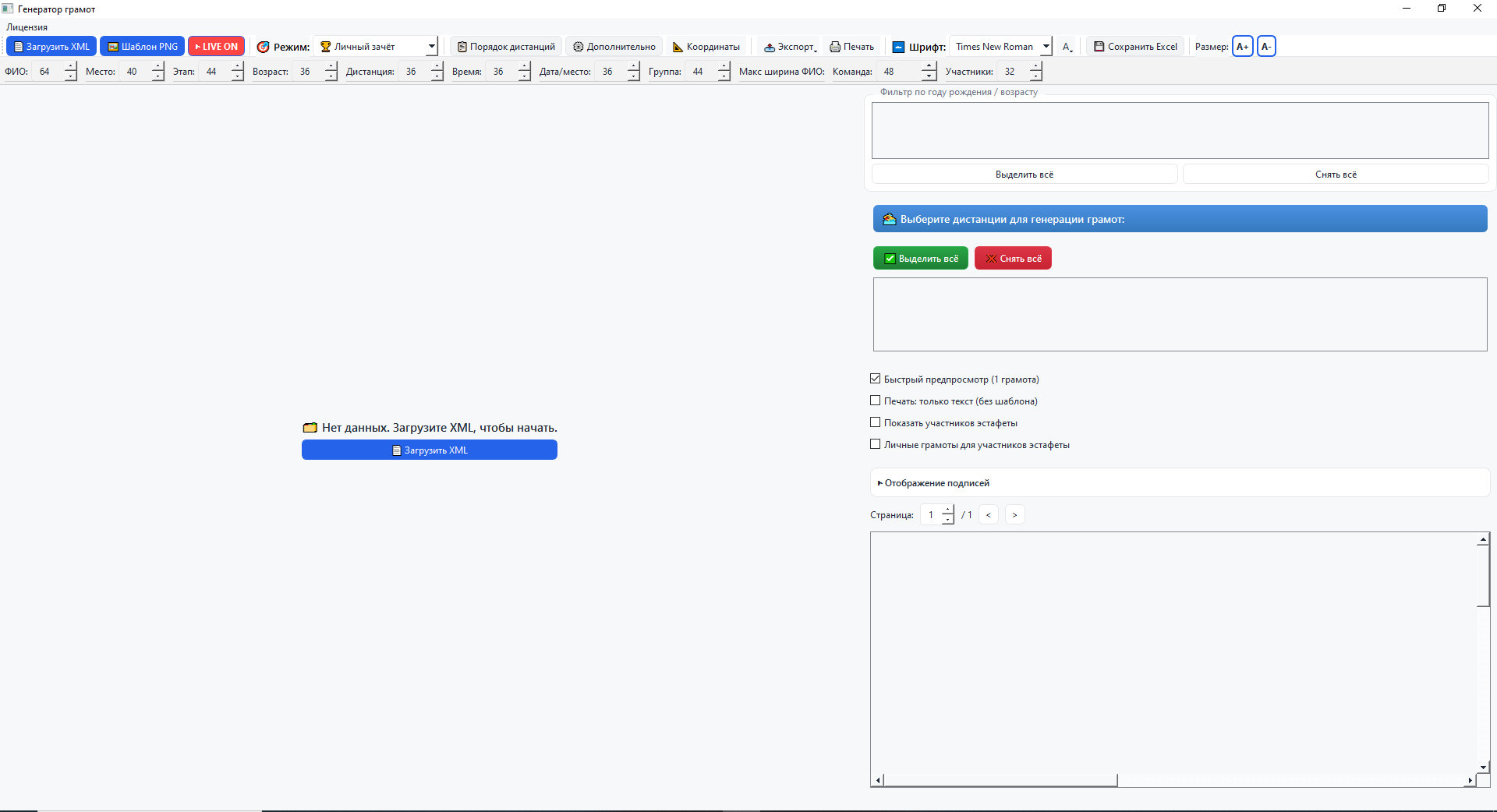Screen dimensions: 1497x812
Task: Enable Печать: только текст checkbox
Action: (x=876, y=401)
